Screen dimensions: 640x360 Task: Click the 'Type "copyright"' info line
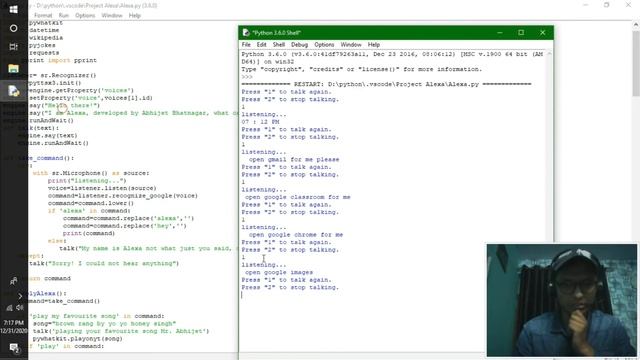coord(362,69)
